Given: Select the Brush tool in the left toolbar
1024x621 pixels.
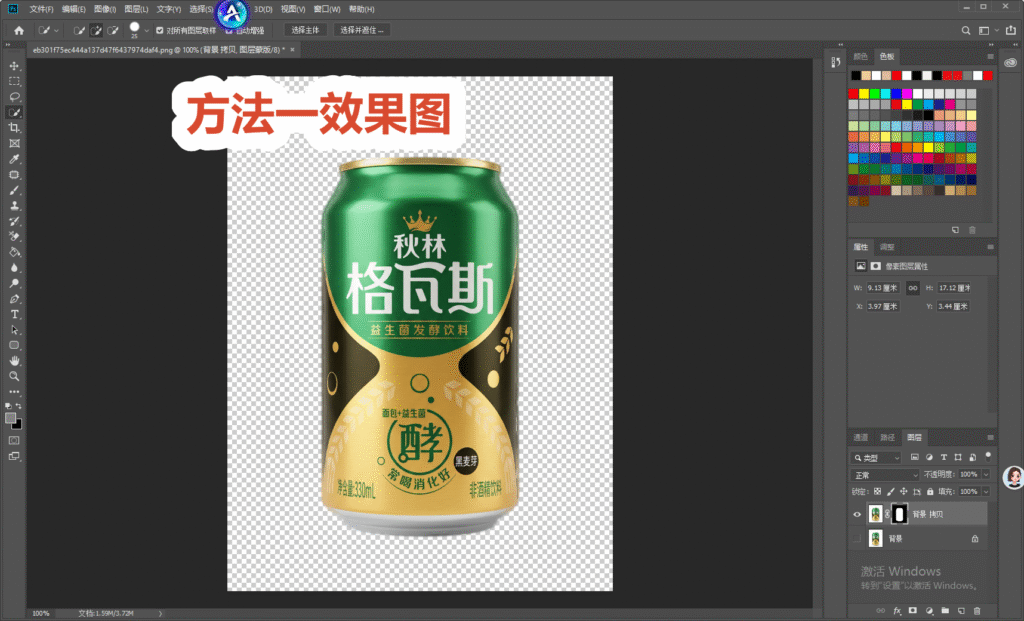Looking at the screenshot, I should click(x=14, y=190).
